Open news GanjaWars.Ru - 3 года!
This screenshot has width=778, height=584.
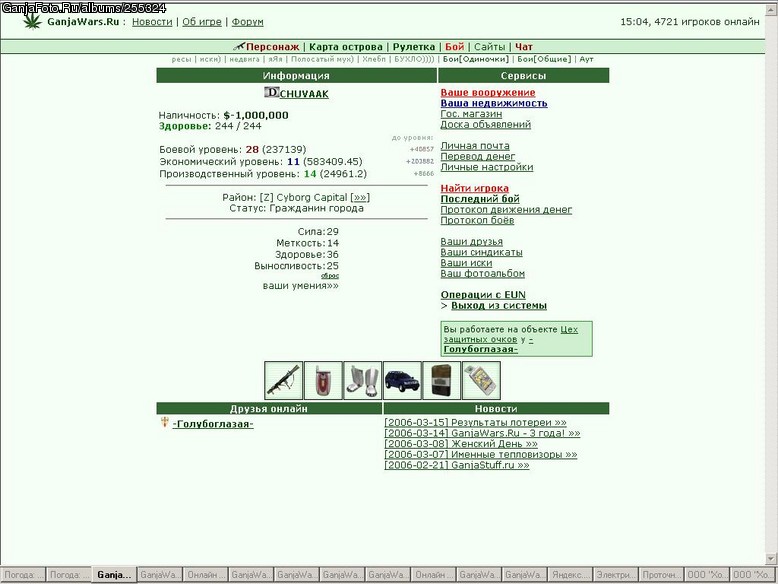[x=482, y=433]
